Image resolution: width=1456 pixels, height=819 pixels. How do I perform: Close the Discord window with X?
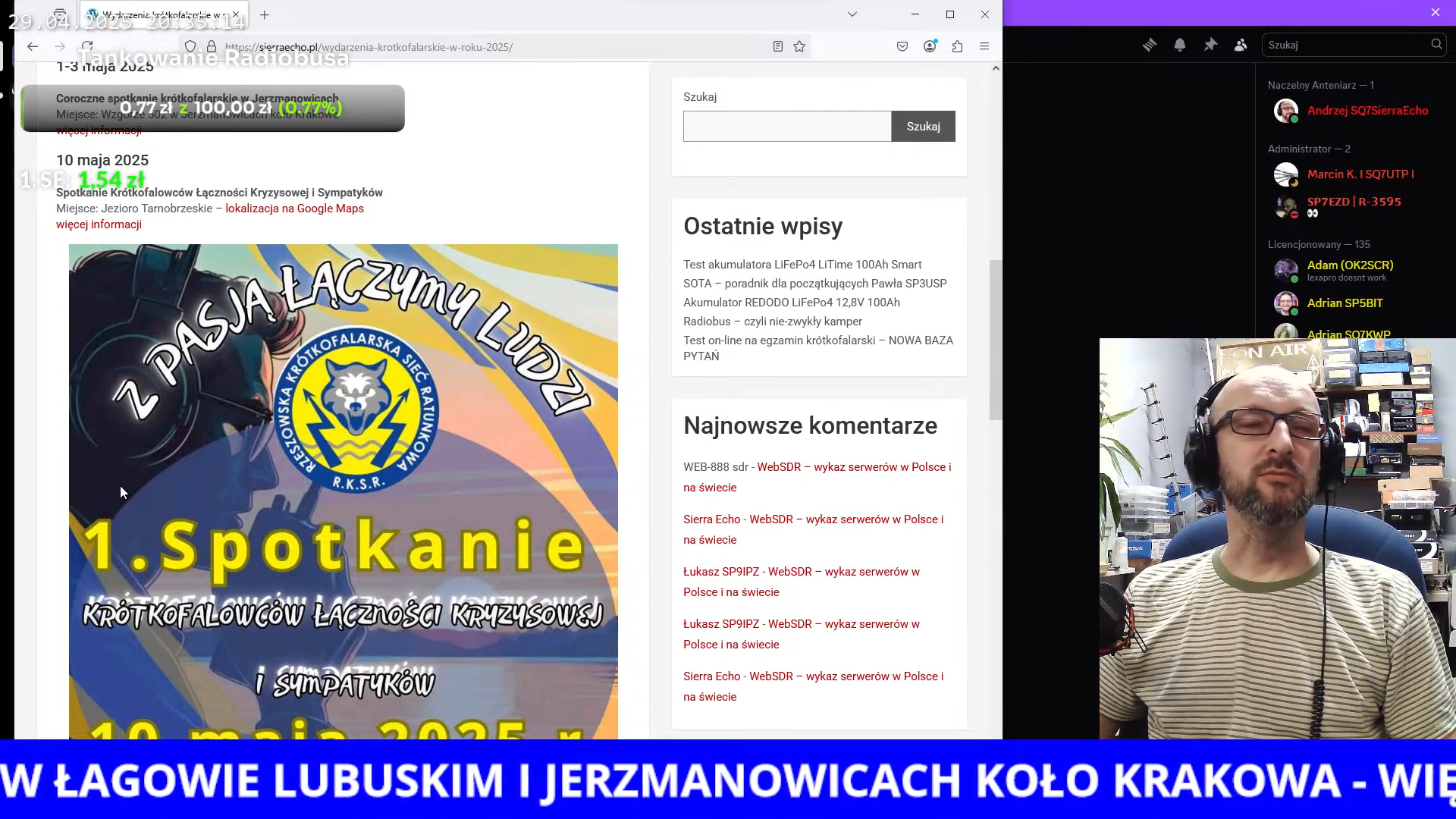[x=1436, y=12]
